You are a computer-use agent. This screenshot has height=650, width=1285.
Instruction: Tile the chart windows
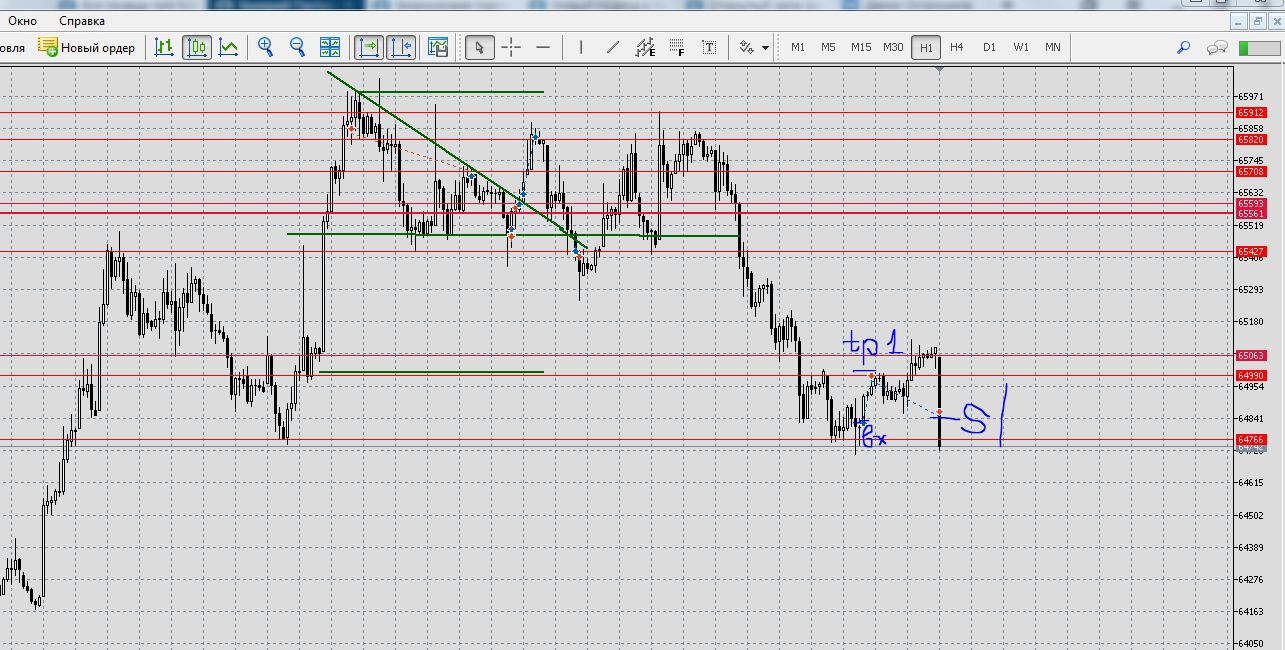330,47
